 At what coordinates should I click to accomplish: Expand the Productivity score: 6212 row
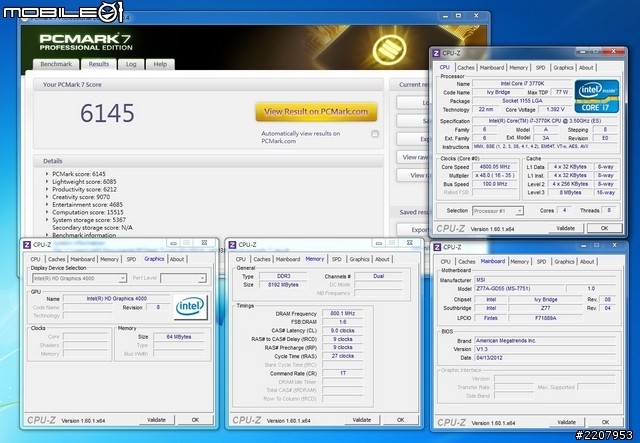point(47,189)
